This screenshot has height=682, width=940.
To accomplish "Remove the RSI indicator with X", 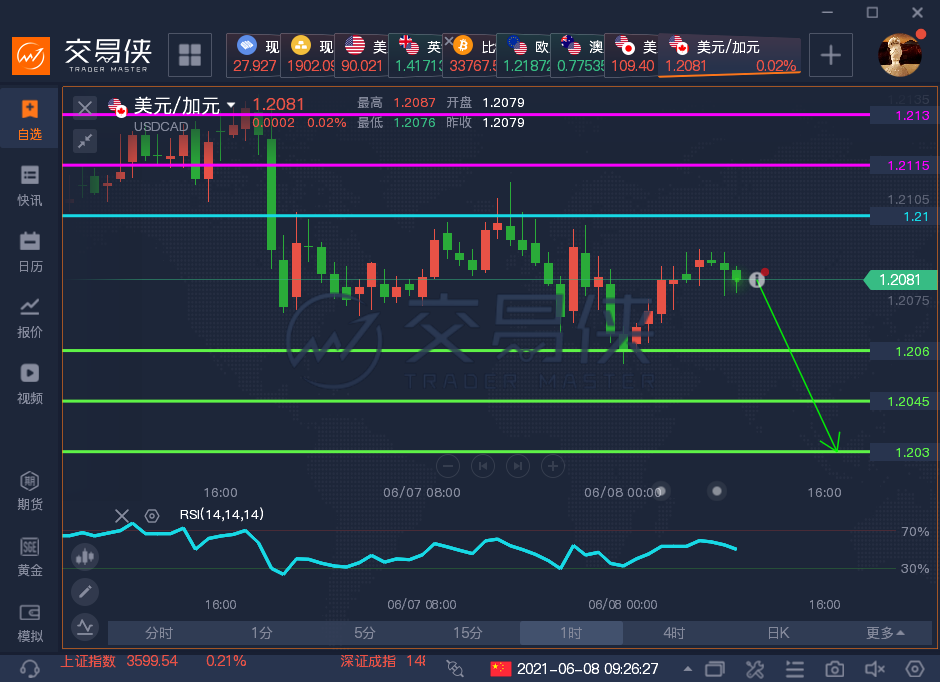I will pyautogui.click(x=122, y=516).
